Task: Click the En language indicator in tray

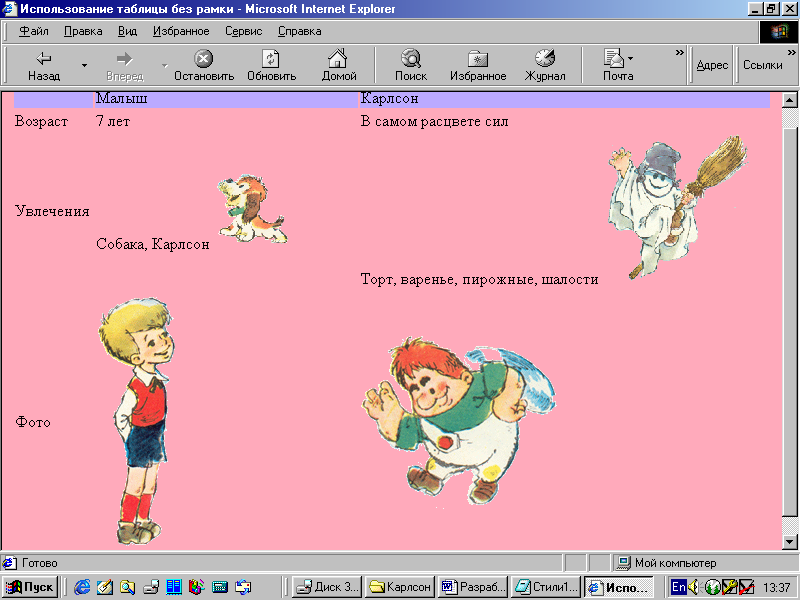Action: click(679, 587)
